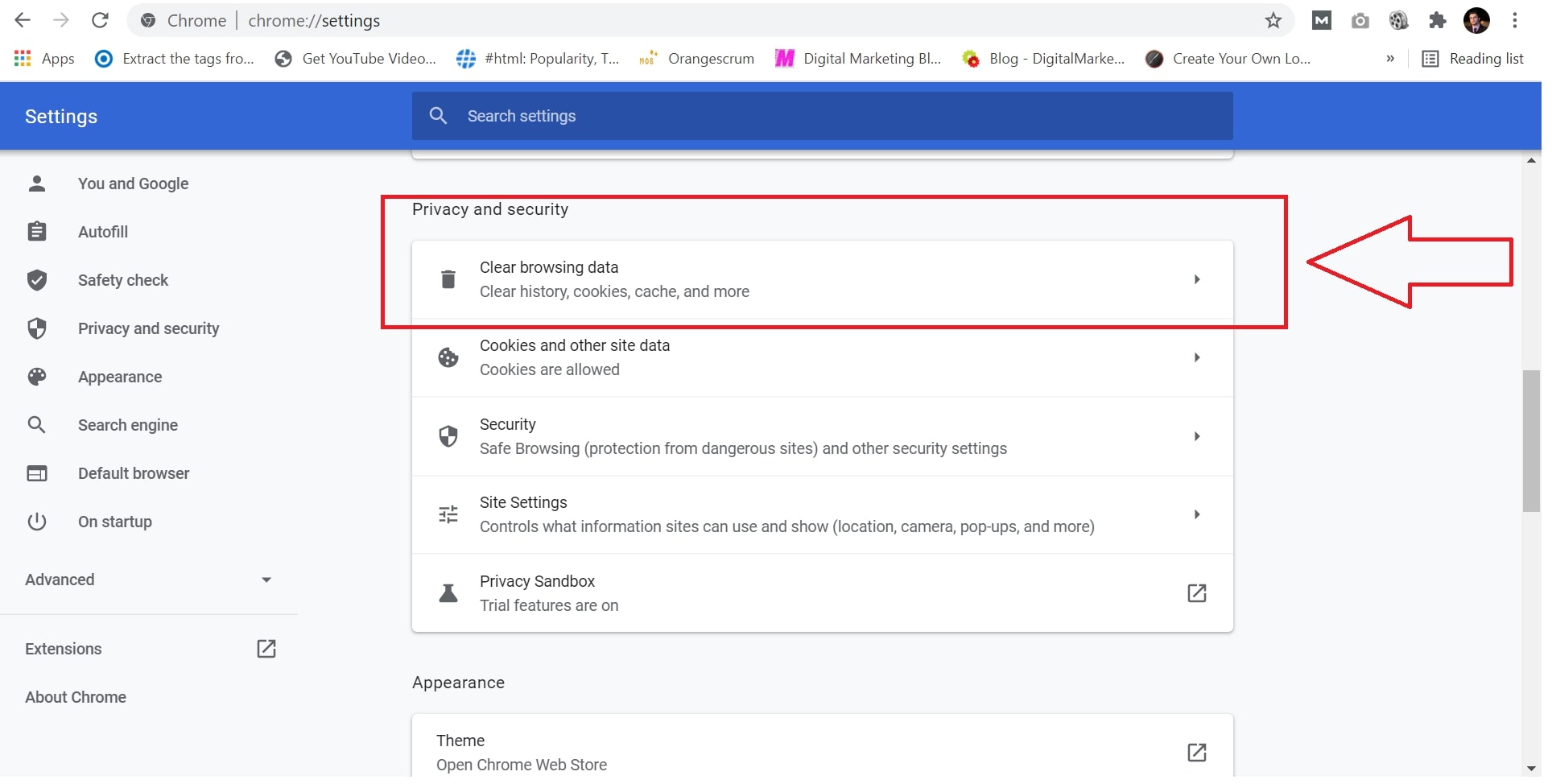This screenshot has height=784, width=1552.
Task: Click the Safety check checkmark icon
Action: [37, 280]
